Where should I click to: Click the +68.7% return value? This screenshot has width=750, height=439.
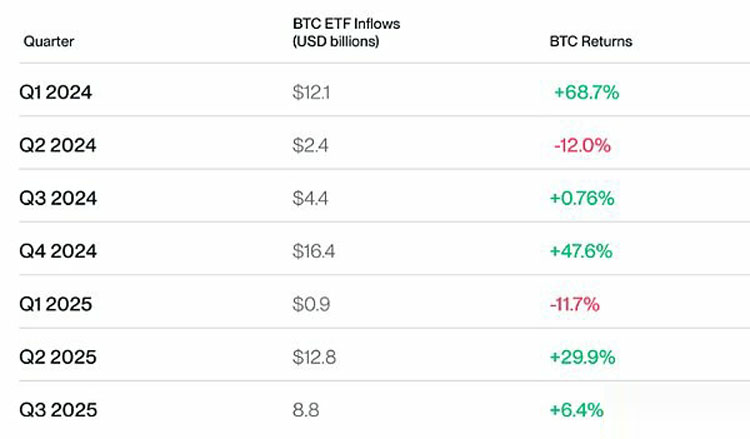coord(586,92)
